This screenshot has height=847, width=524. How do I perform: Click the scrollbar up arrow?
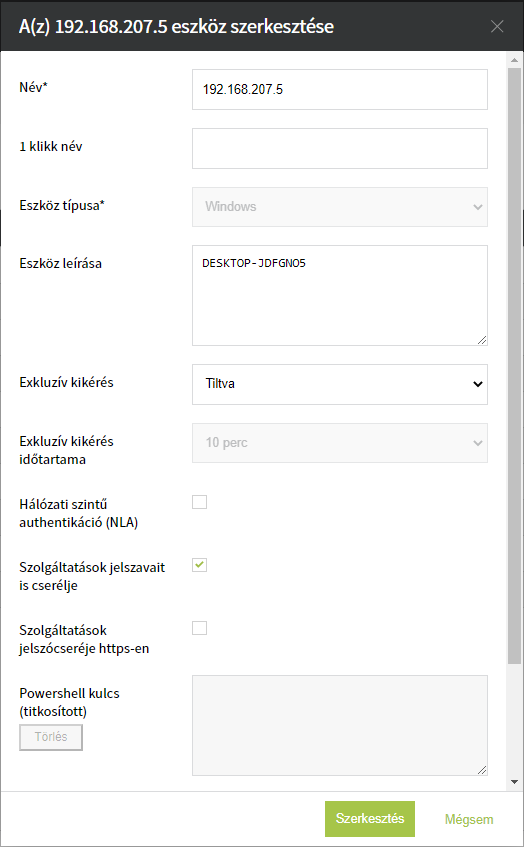(514, 60)
